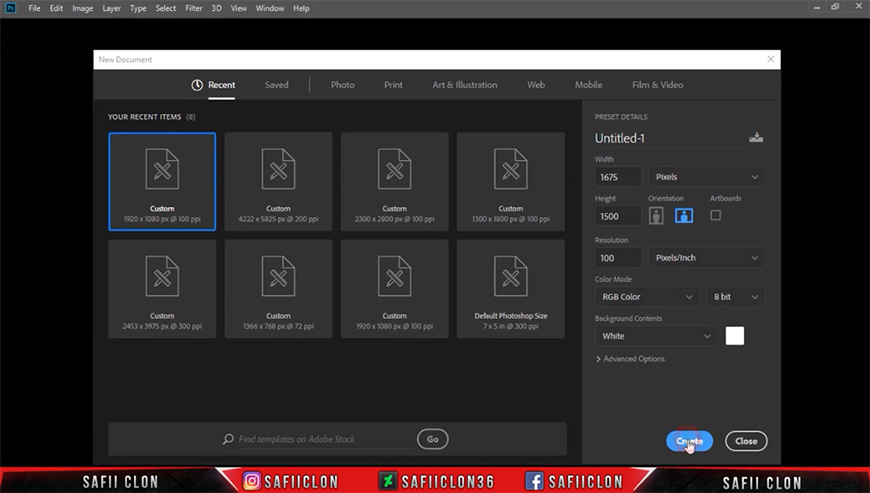Switch to the Photo tab
The image size is (870, 493).
[x=342, y=85]
